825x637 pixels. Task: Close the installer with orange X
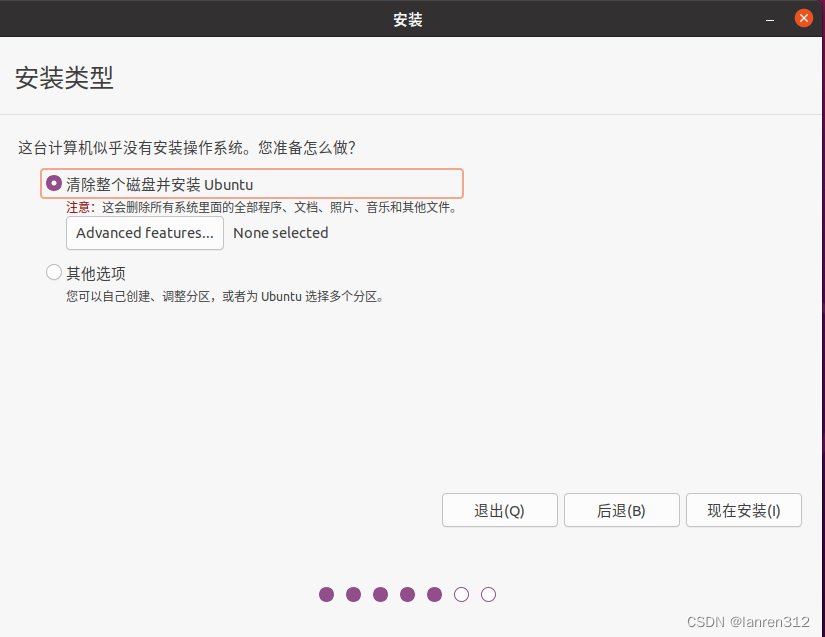pyautogui.click(x=803, y=18)
